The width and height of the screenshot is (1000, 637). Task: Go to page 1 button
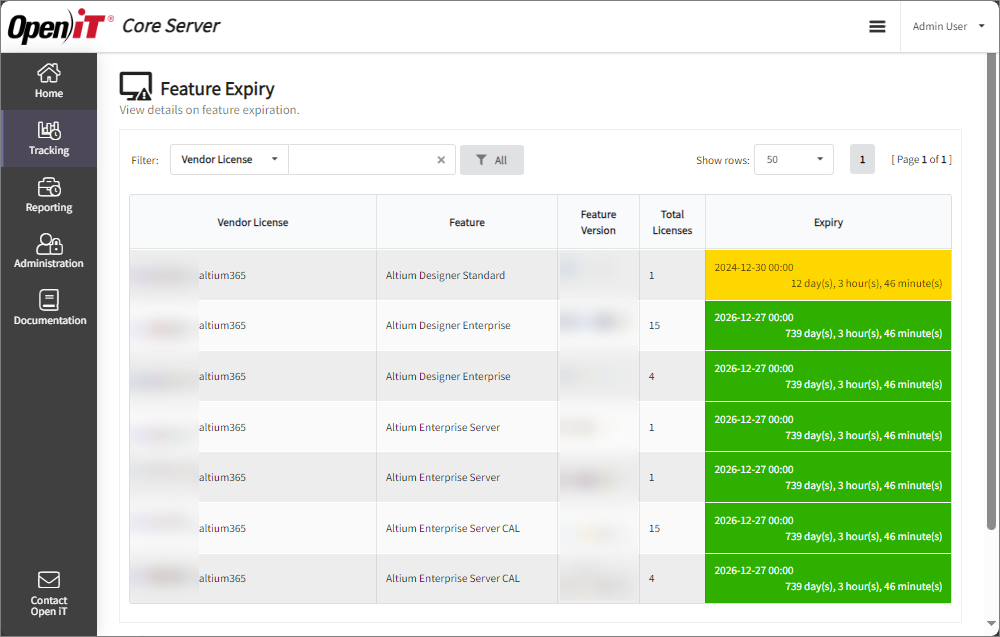pyautogui.click(x=862, y=160)
